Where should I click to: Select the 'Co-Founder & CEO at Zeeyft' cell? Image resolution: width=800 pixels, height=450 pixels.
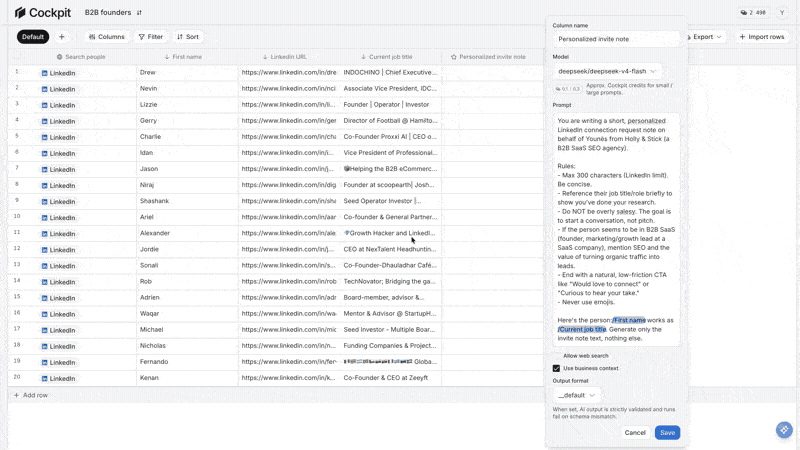[x=391, y=378]
